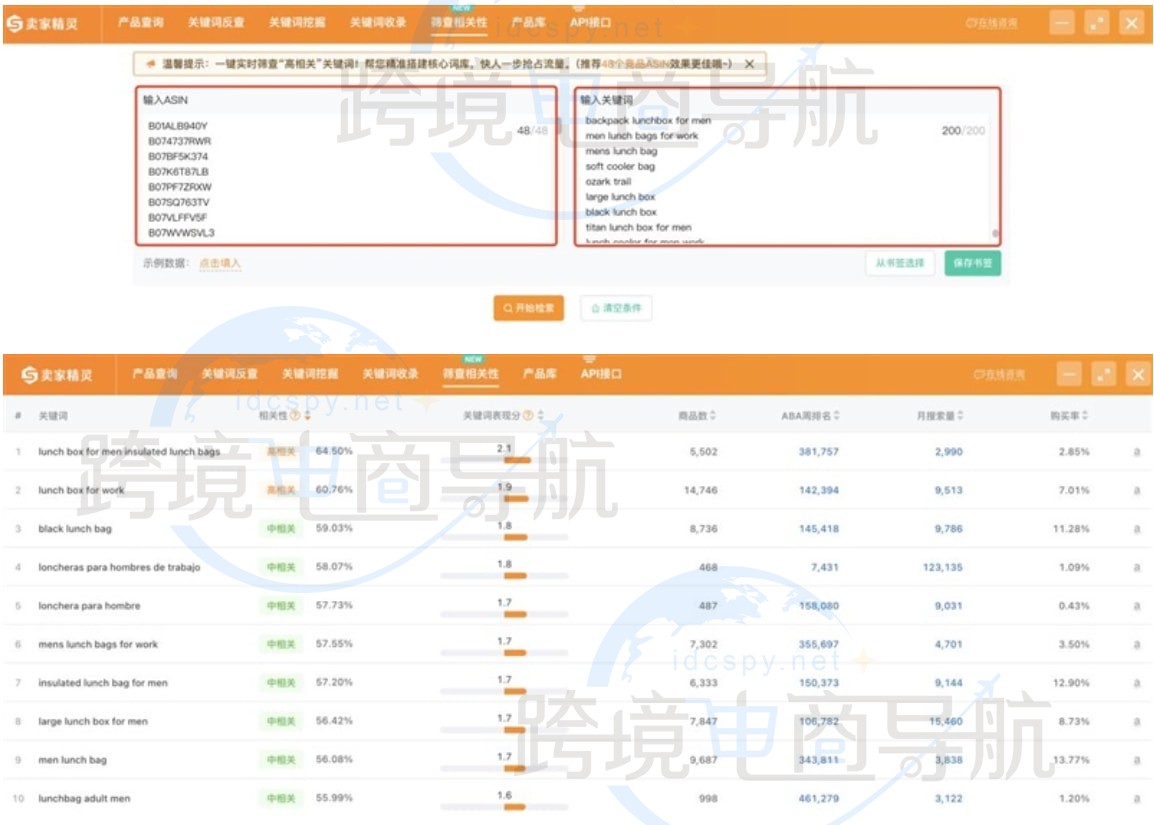Click Amazon icon in "black lunch bag" row
The height and width of the screenshot is (825, 1154).
1137,529
